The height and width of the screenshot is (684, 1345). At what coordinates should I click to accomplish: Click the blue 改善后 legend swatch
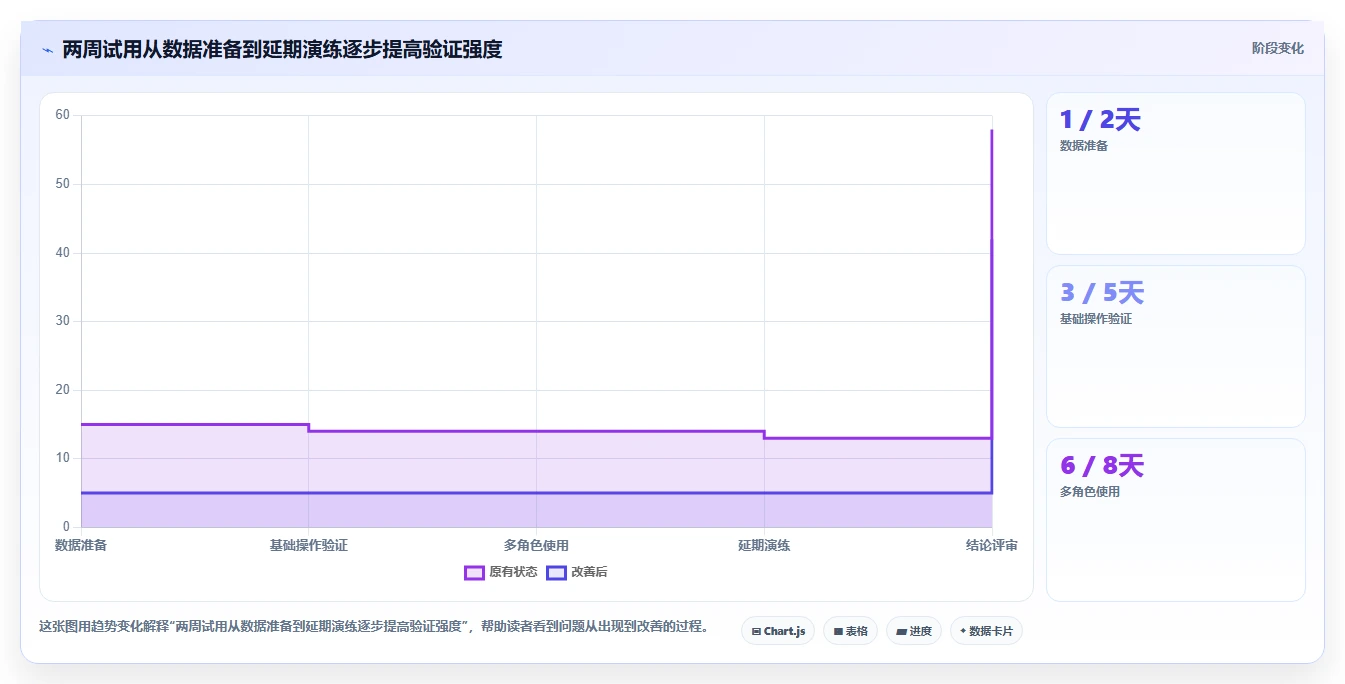[556, 572]
